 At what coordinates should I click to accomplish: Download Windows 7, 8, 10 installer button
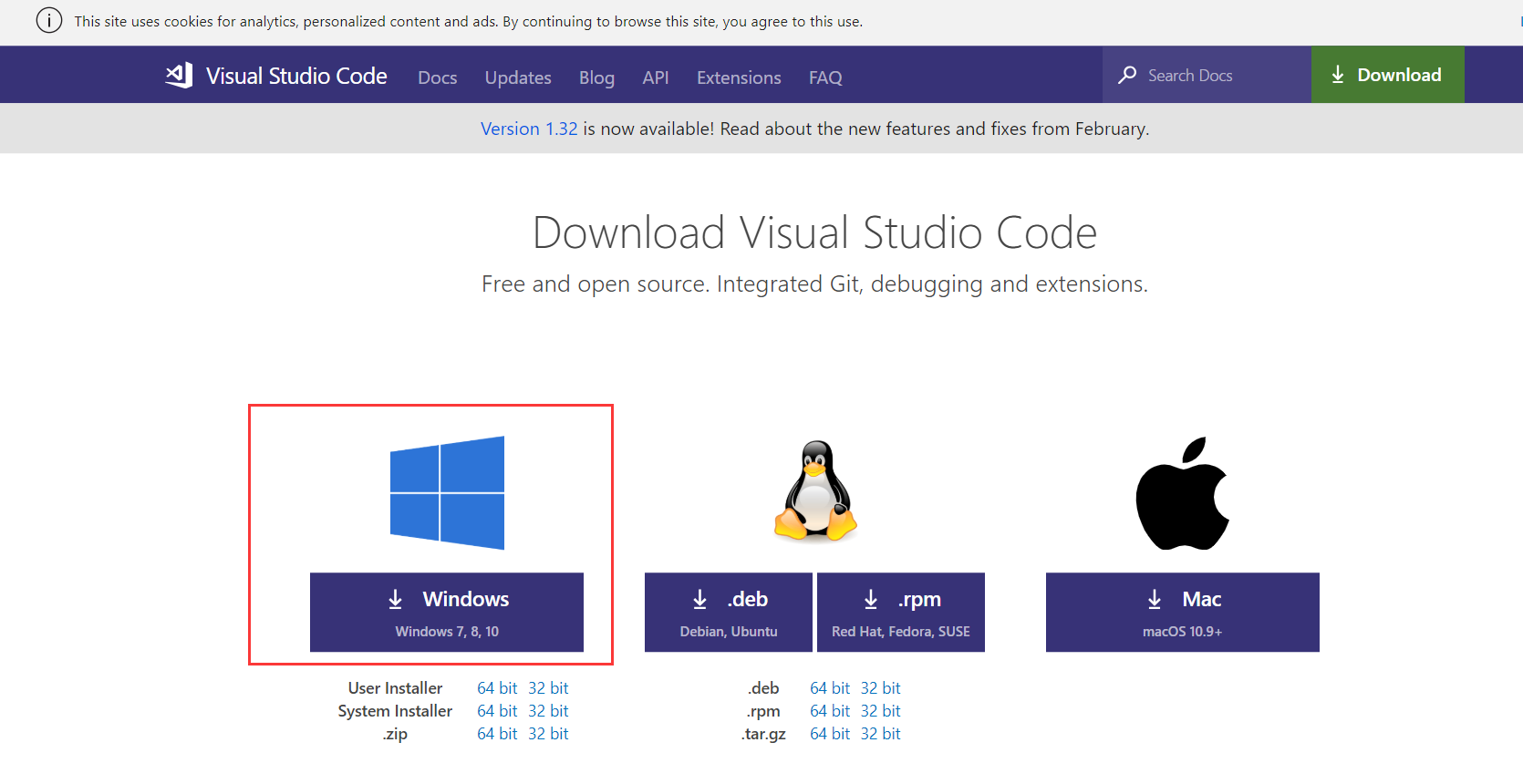[x=447, y=612]
